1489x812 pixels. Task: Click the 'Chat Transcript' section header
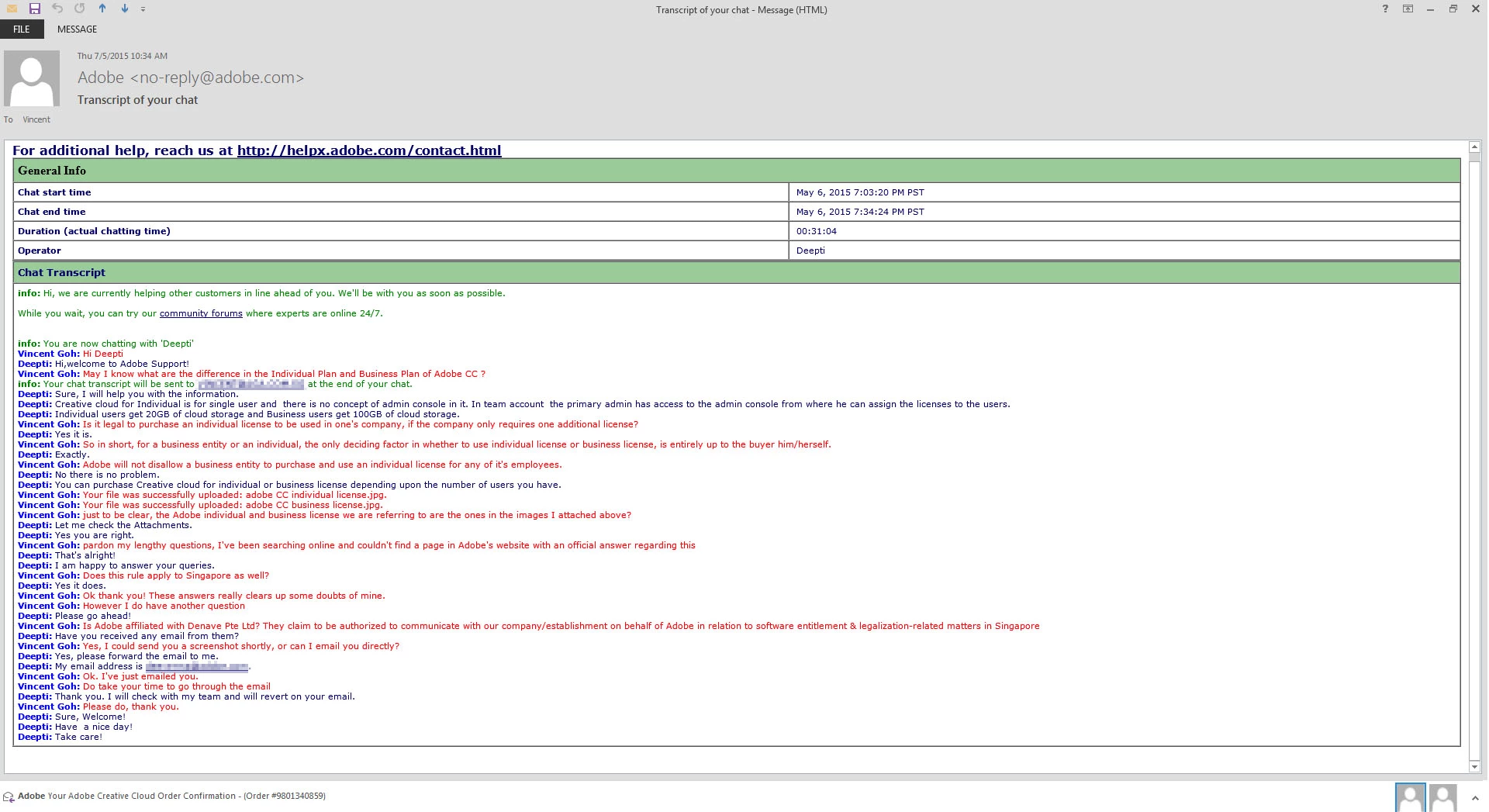pyautogui.click(x=737, y=272)
